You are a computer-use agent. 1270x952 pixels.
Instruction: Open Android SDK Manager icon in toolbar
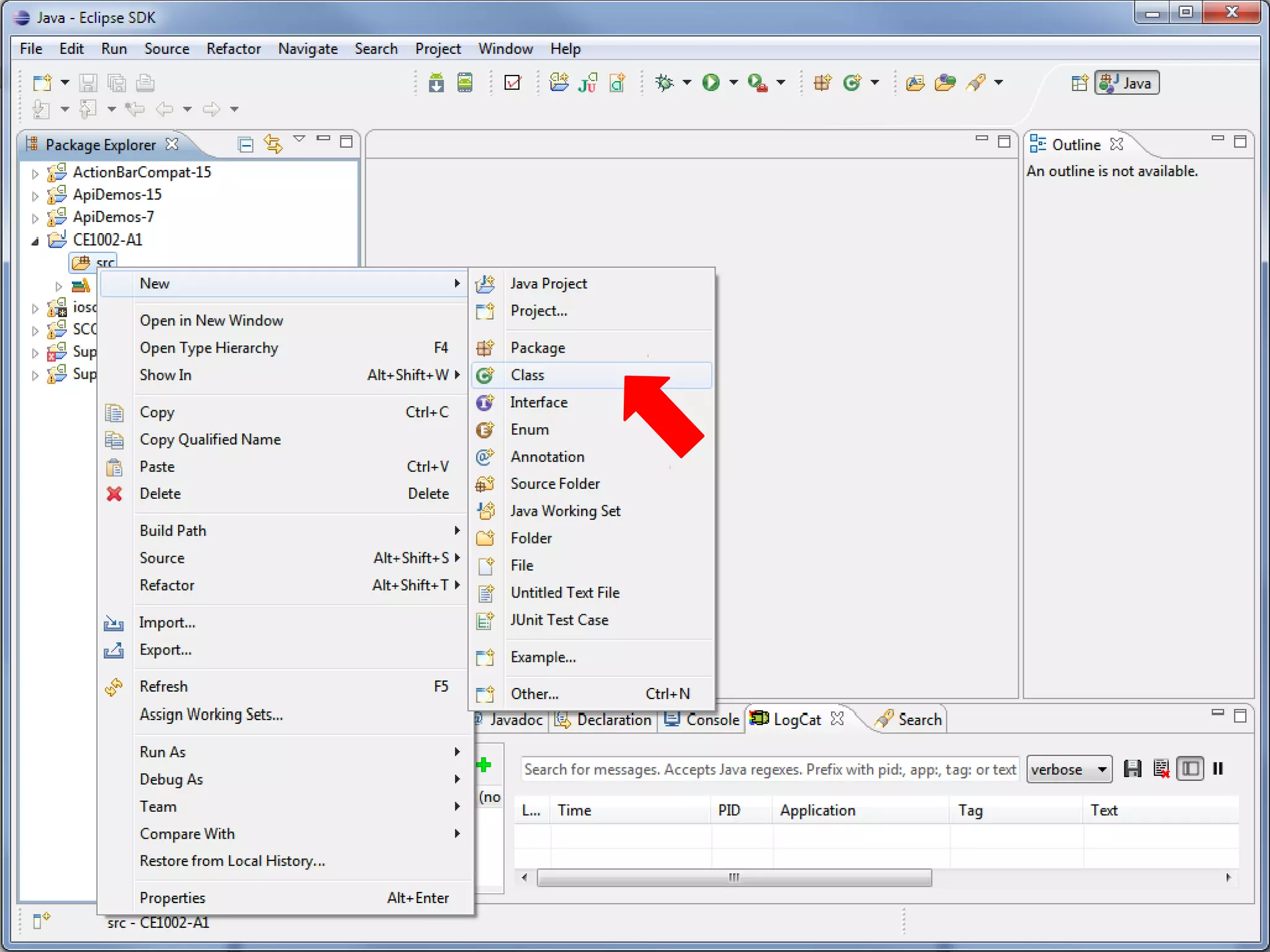tap(437, 82)
